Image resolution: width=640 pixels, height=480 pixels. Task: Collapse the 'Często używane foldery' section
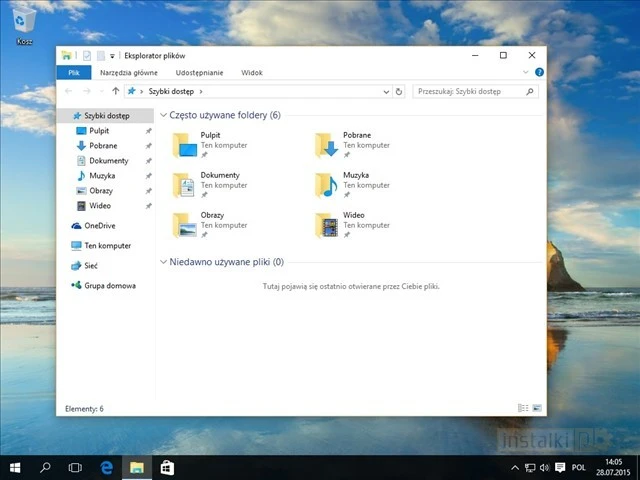click(x=163, y=116)
